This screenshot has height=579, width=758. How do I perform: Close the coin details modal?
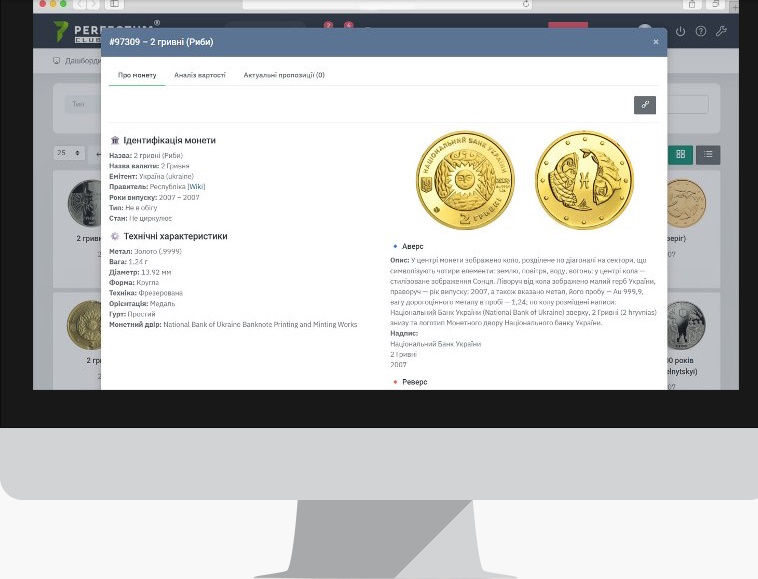(656, 42)
